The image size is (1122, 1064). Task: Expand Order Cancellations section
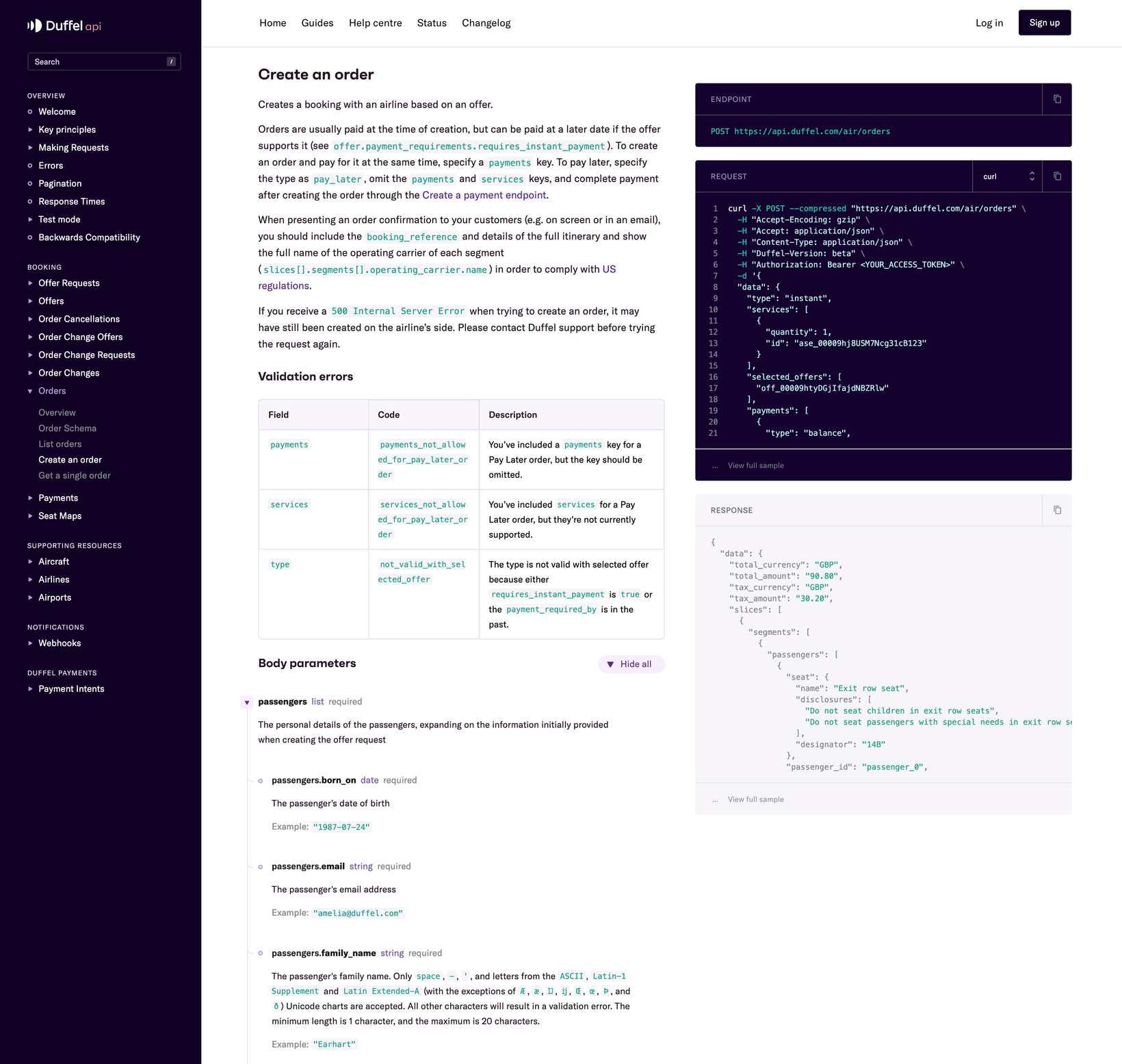click(x=30, y=319)
